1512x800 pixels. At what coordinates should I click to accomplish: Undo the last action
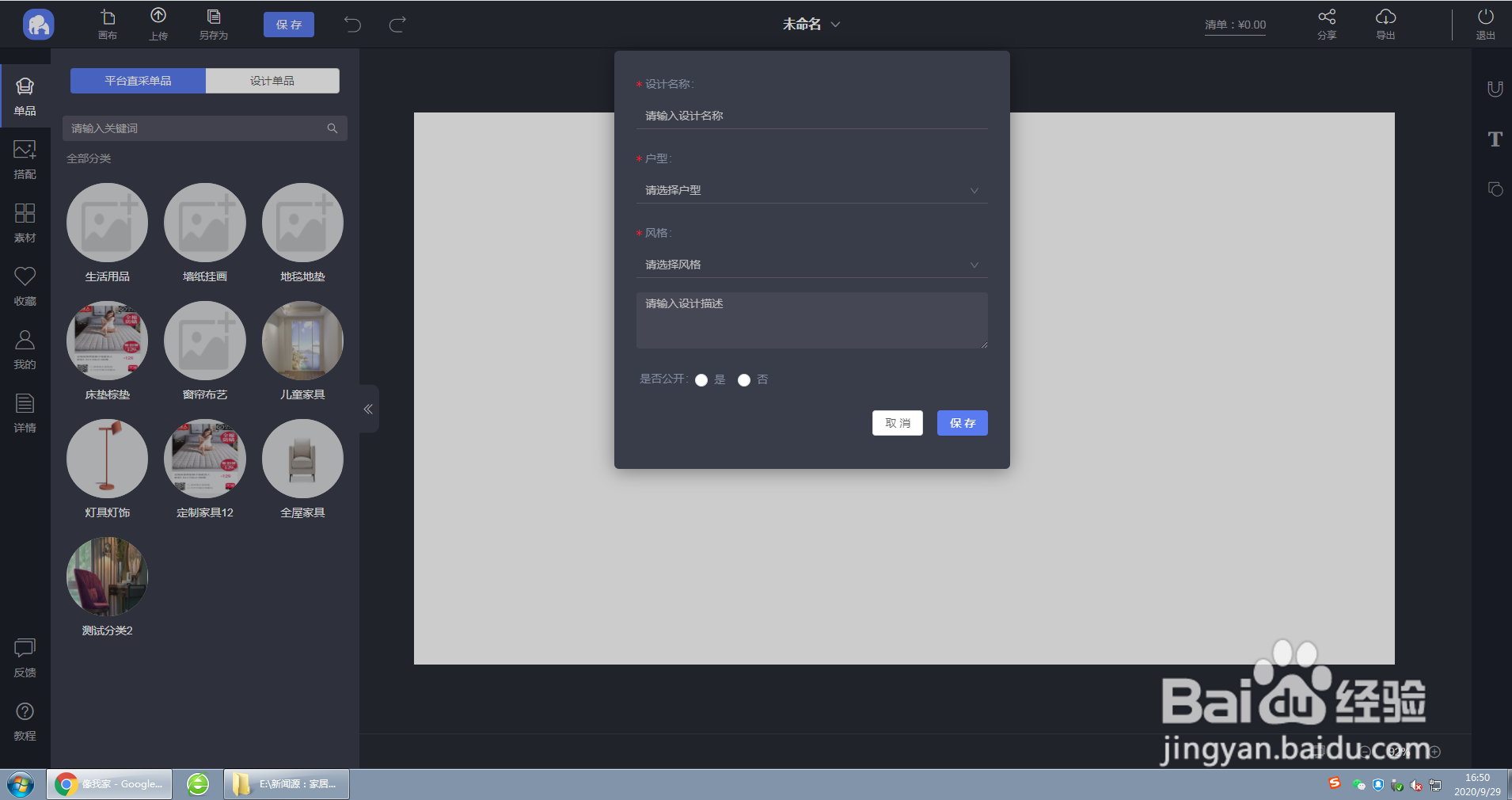[352, 25]
